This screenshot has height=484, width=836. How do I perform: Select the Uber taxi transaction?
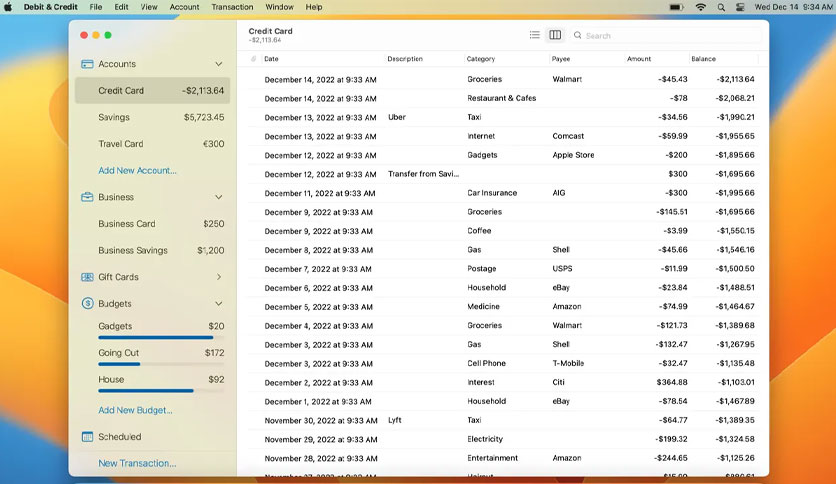[502, 117]
